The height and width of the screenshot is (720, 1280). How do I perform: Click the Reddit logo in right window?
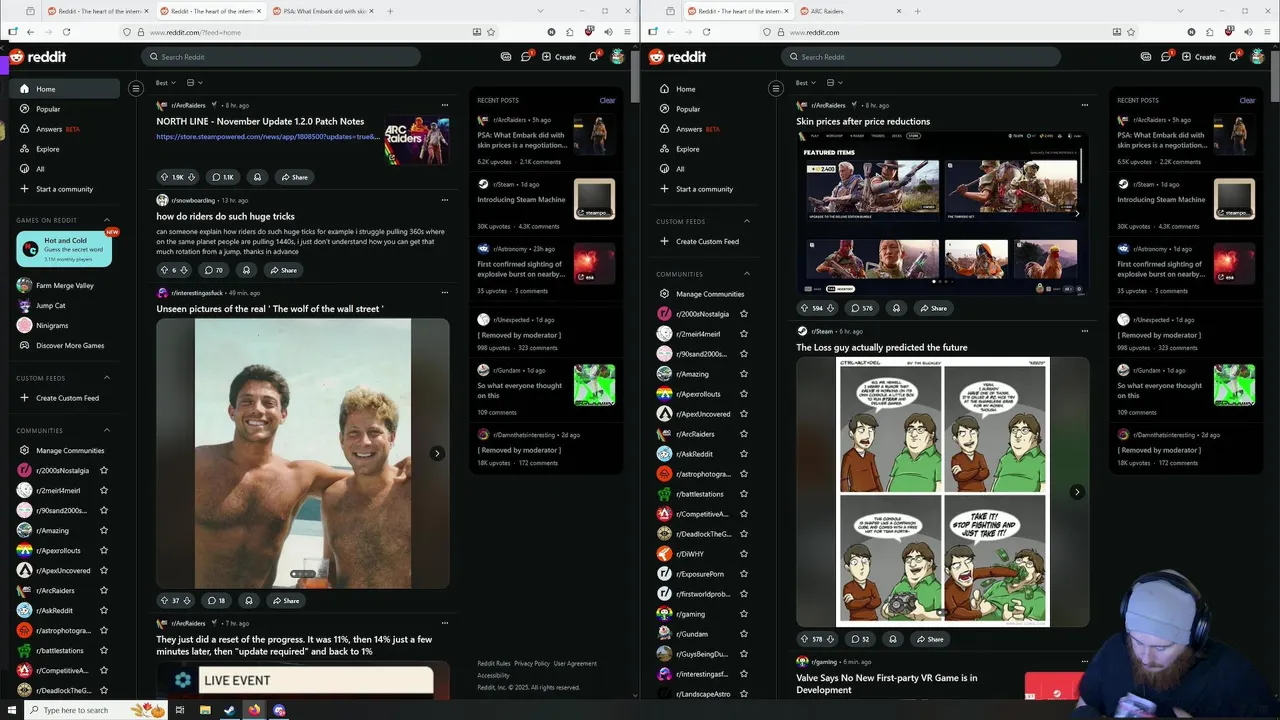[678, 57]
